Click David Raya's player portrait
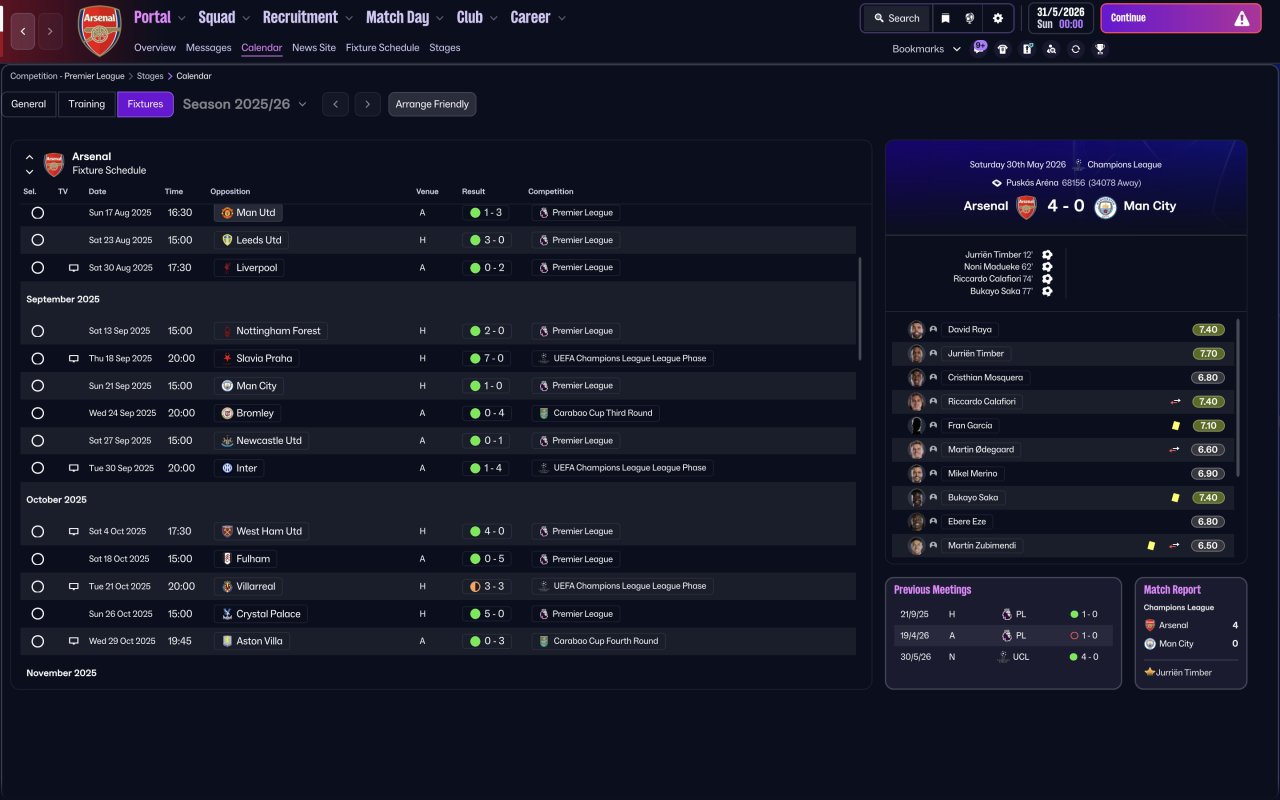This screenshot has width=1280, height=800. (x=916, y=330)
